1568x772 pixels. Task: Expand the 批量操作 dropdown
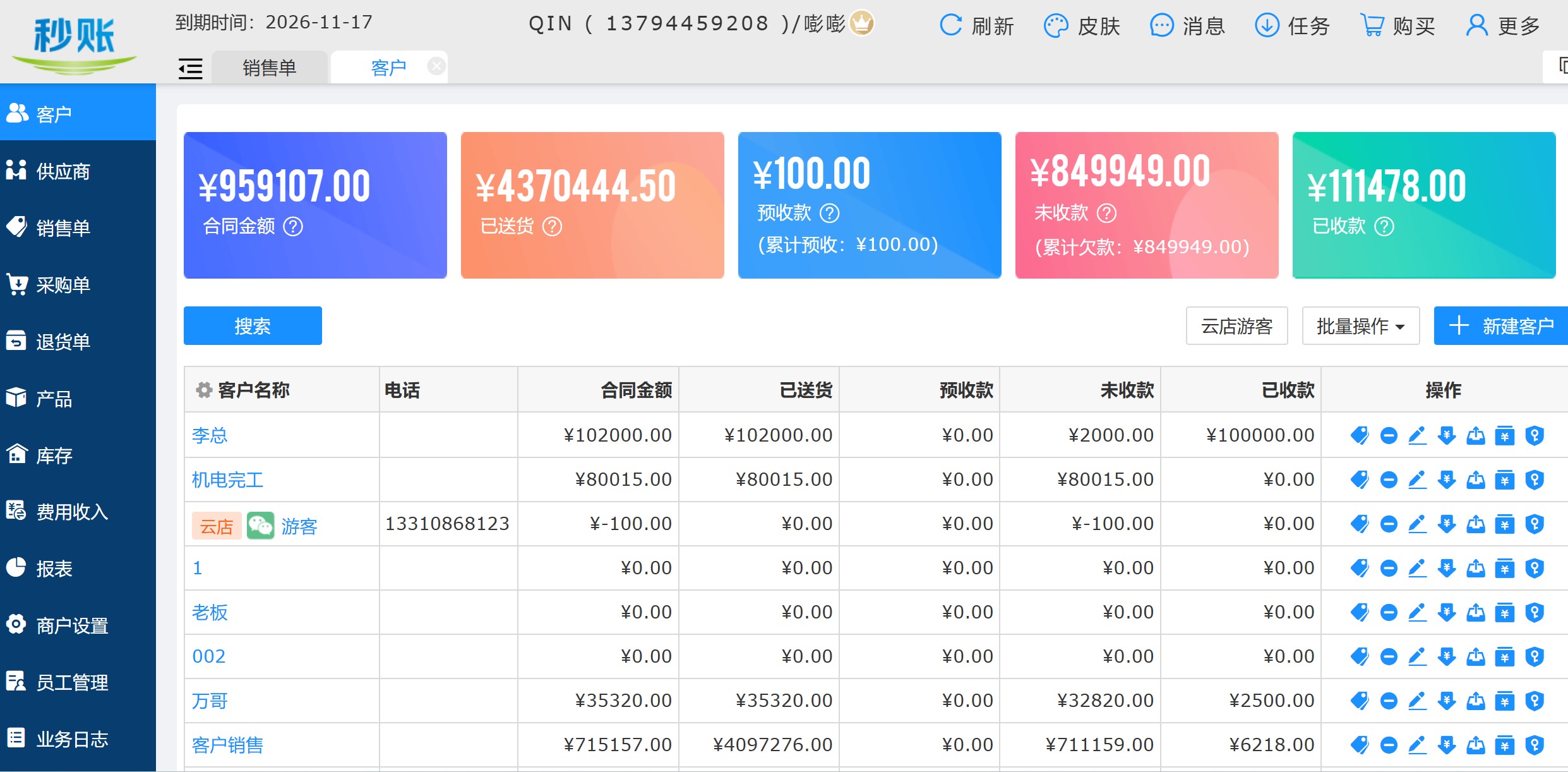(x=1361, y=326)
